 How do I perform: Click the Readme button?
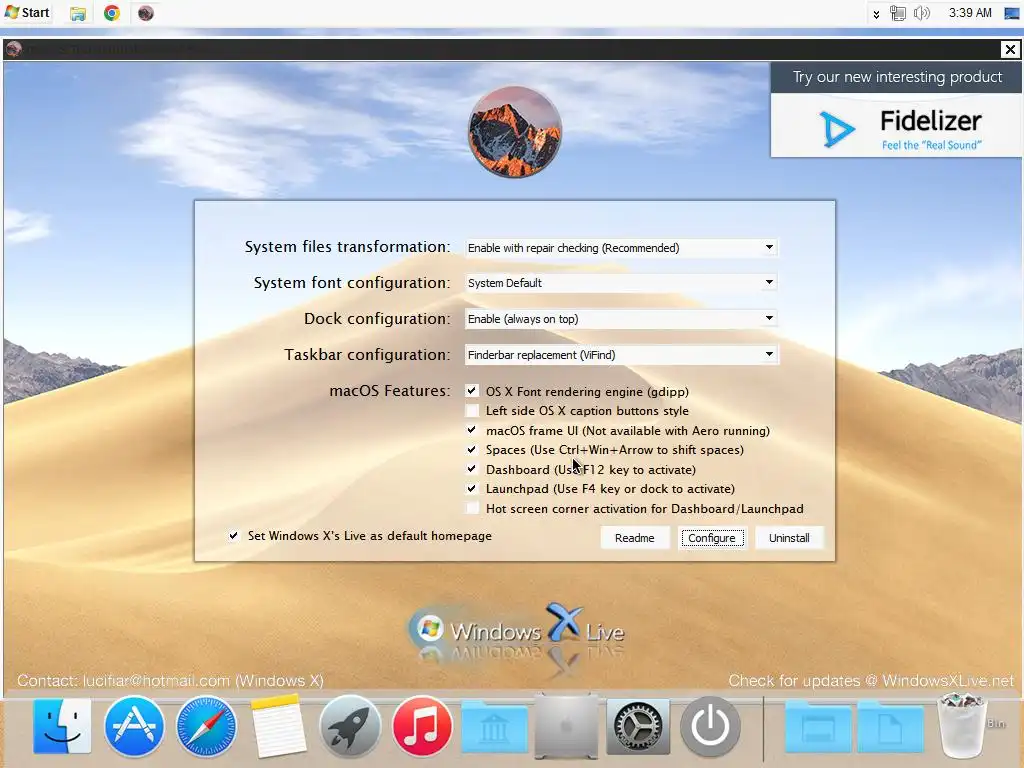pyautogui.click(x=634, y=537)
